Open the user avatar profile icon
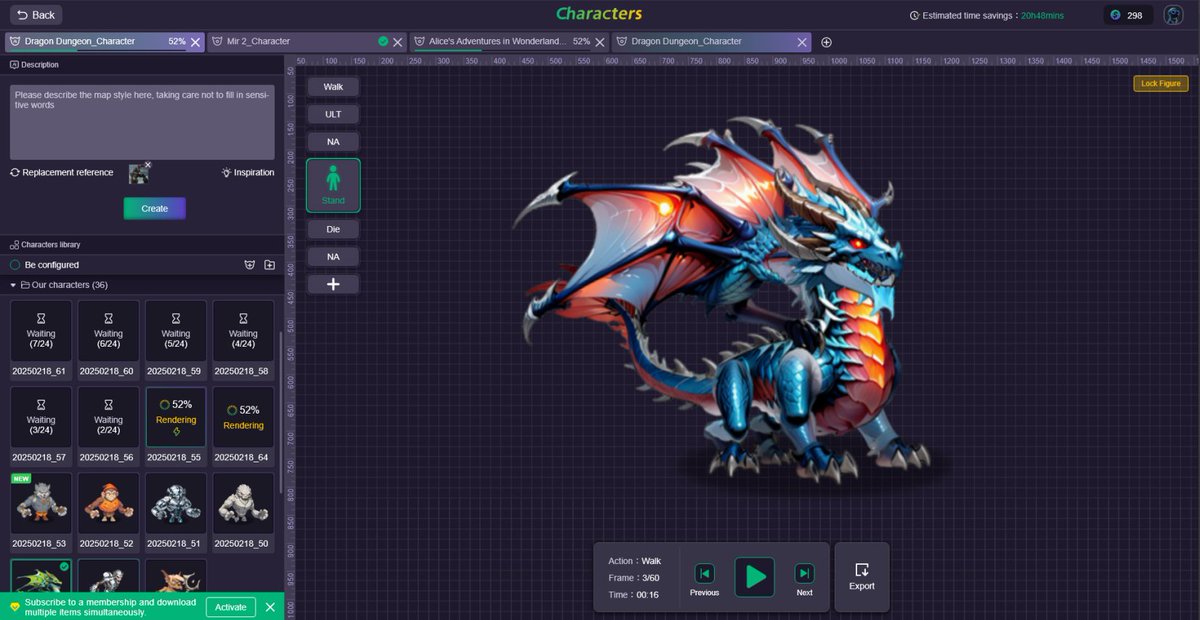This screenshot has height=620, width=1200. (x=1174, y=15)
